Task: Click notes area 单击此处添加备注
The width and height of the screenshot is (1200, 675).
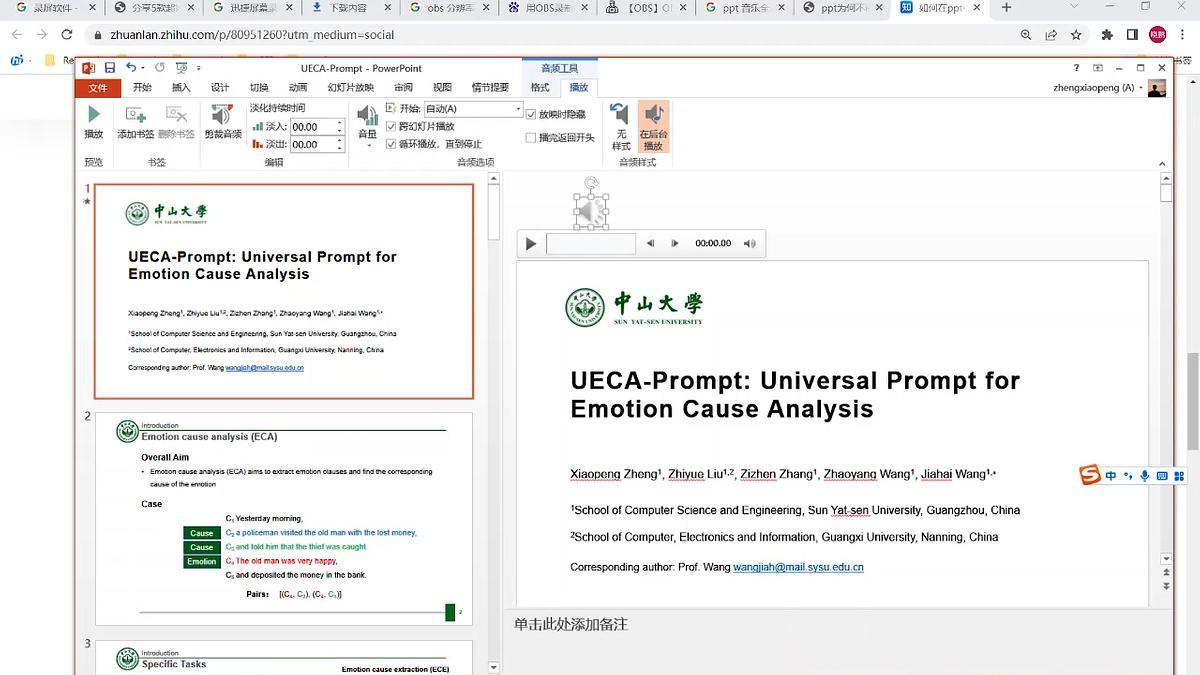Action: coord(571,625)
